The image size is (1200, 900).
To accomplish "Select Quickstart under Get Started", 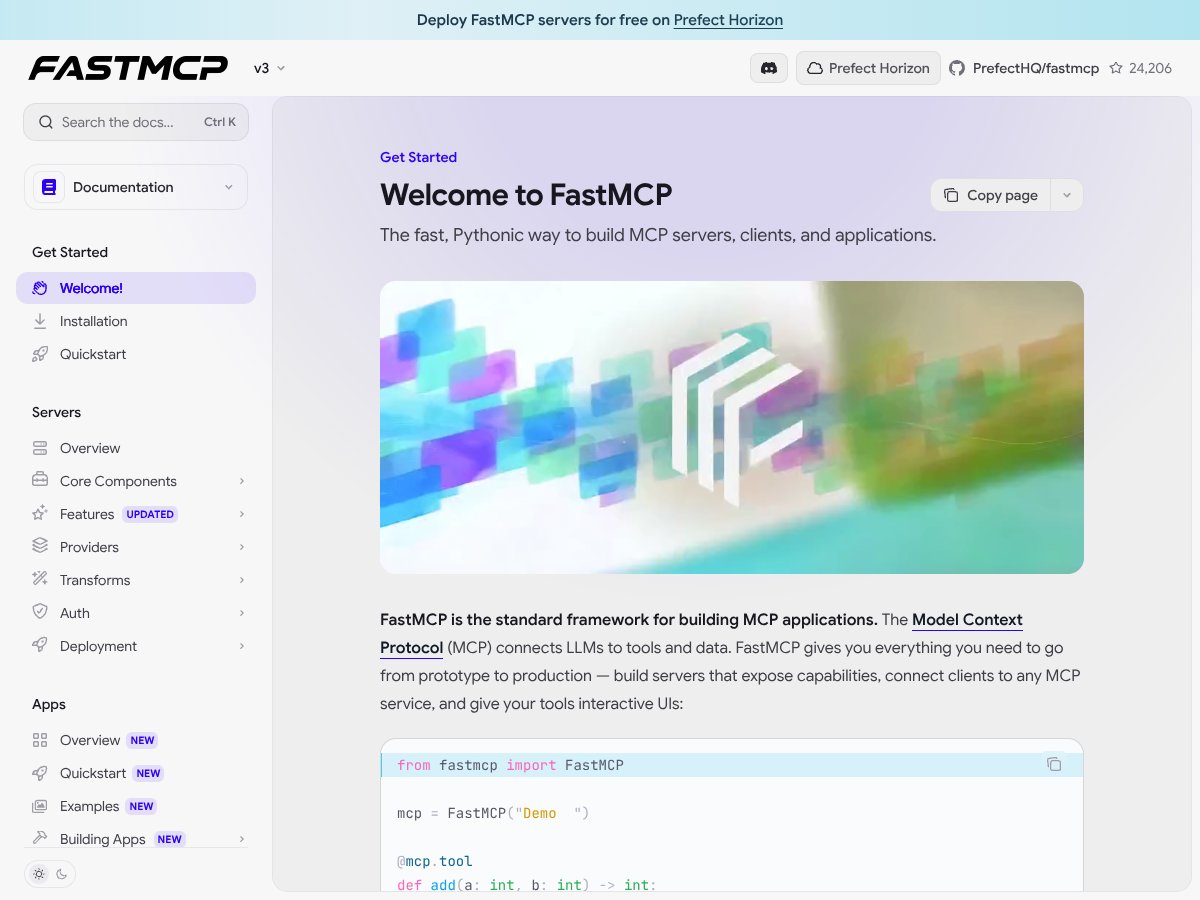I will pyautogui.click(x=93, y=354).
